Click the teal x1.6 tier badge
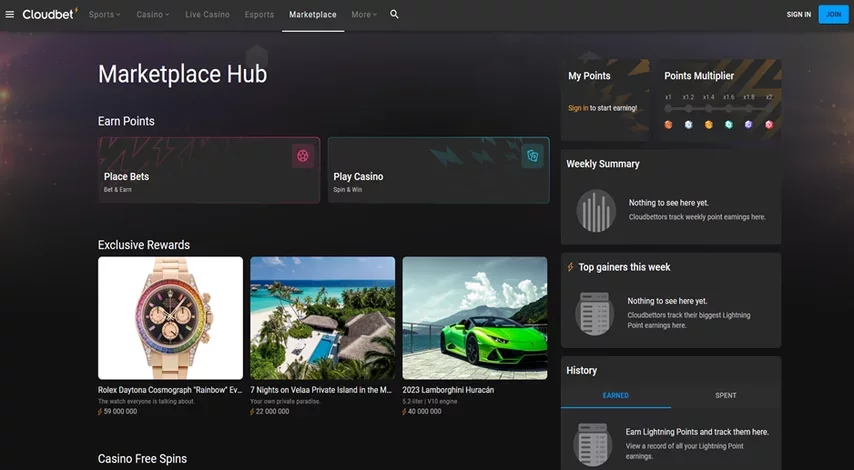The image size is (854, 470). [729, 125]
